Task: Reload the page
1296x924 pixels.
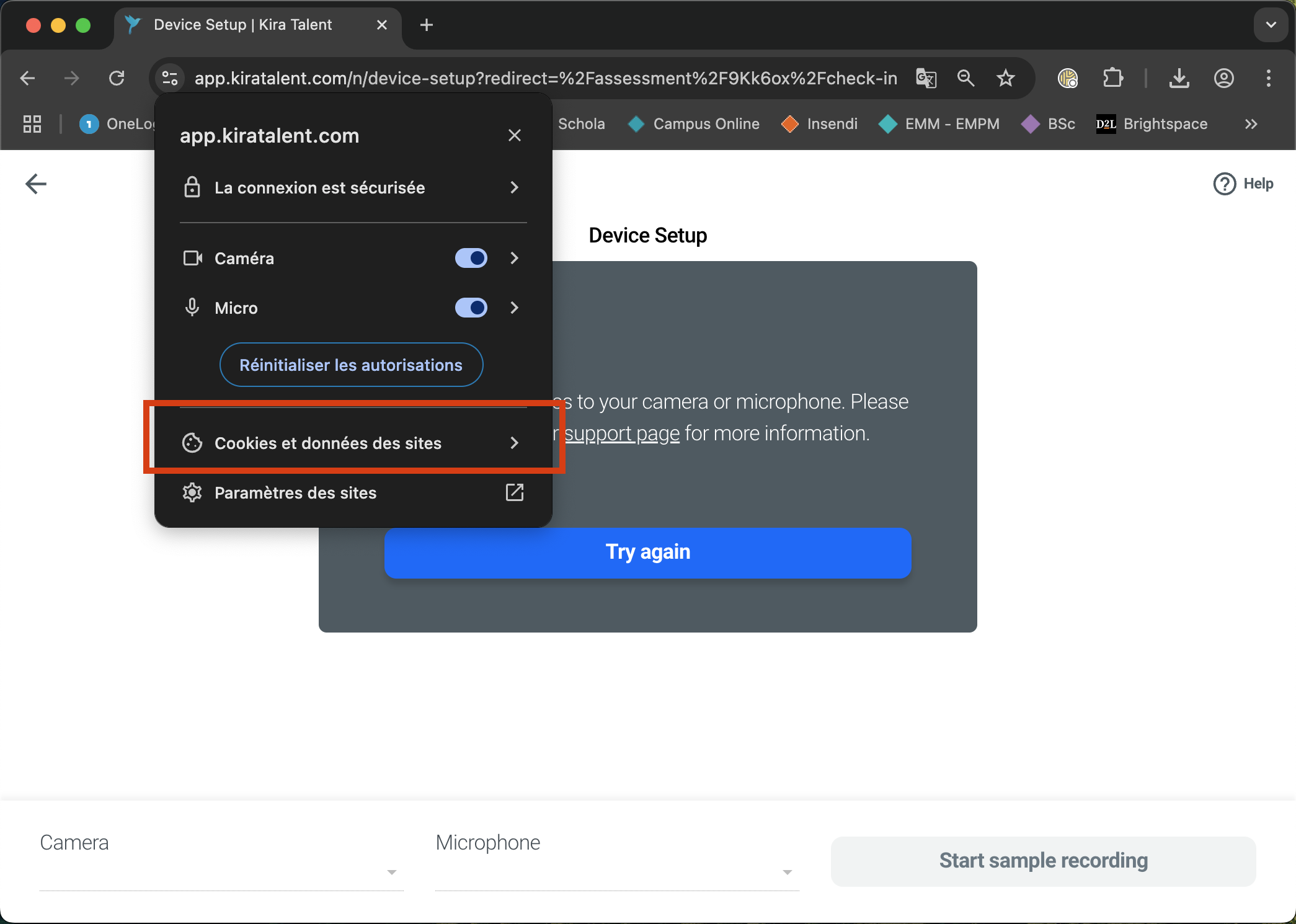Action: (117, 78)
